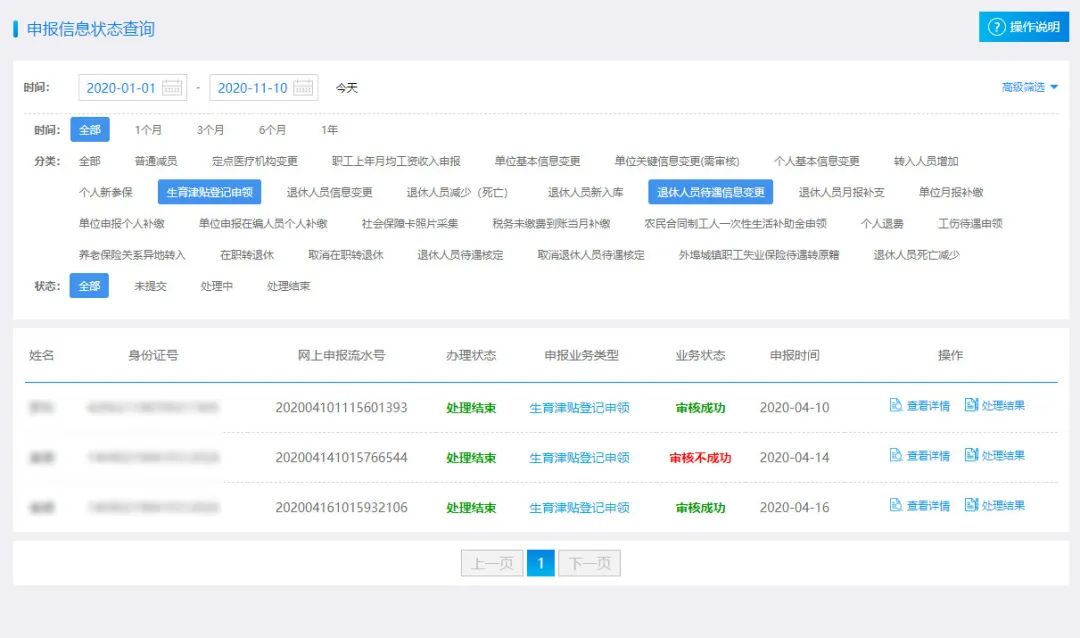Click the start date field 2020-01-01

click(121, 88)
